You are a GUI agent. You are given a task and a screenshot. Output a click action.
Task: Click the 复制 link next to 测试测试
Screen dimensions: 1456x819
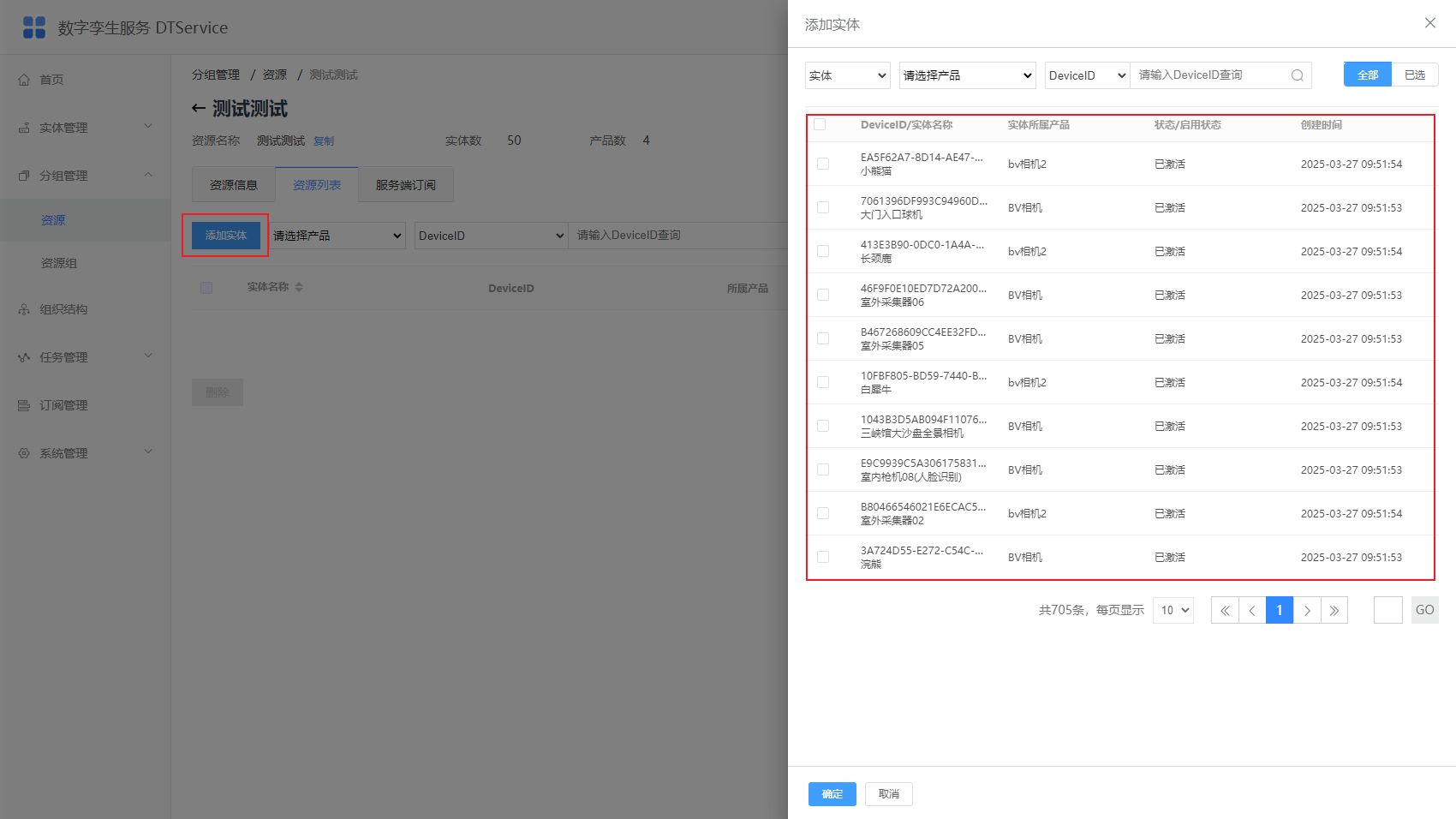click(x=324, y=141)
